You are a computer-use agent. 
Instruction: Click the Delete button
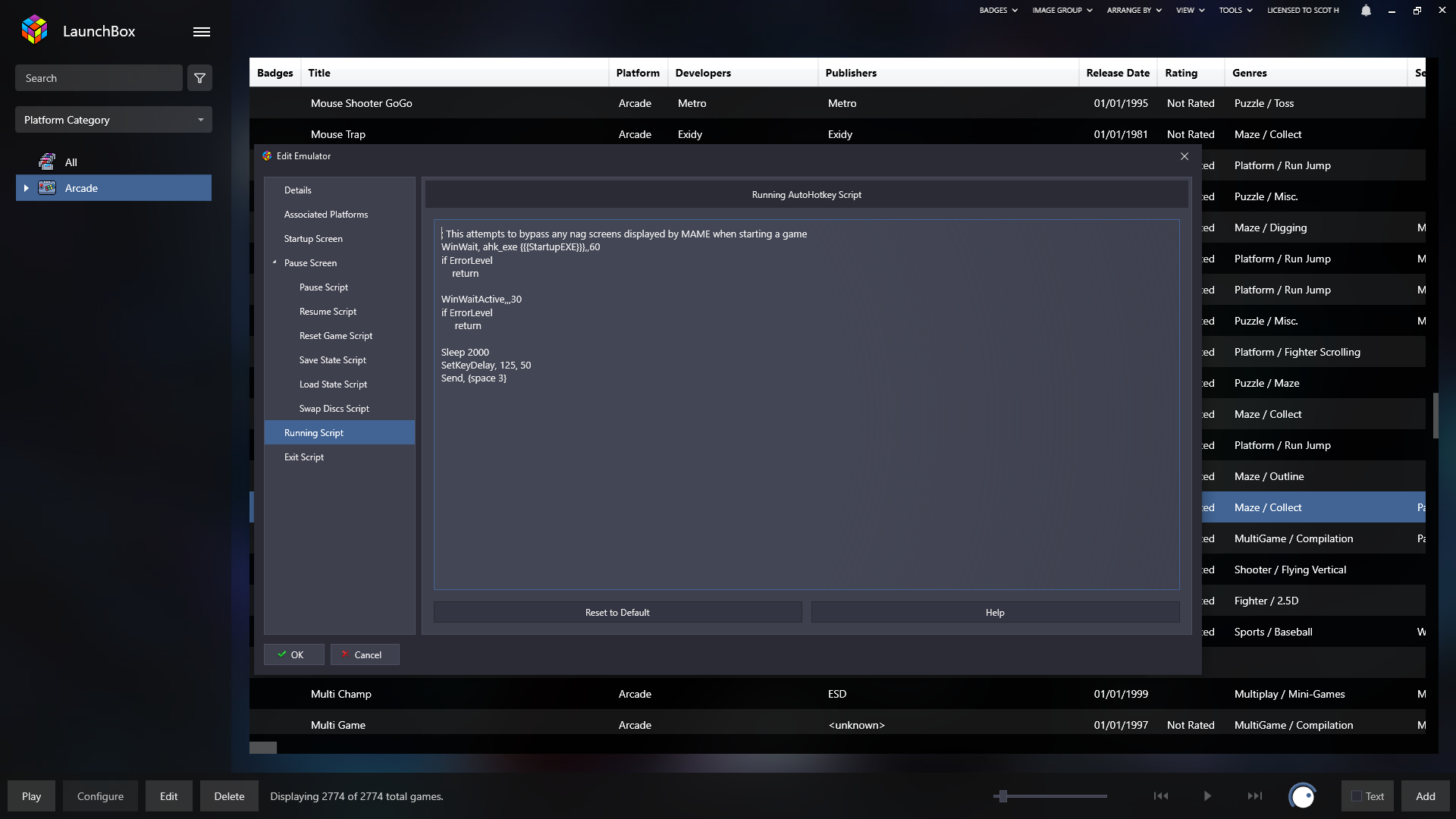coord(229,796)
